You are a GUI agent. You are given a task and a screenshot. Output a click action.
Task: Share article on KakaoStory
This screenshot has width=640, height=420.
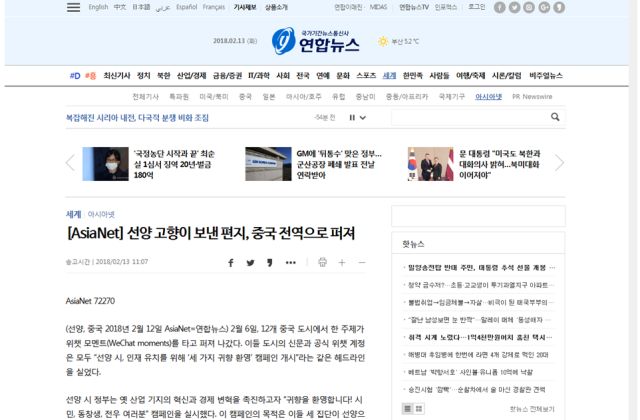click(x=269, y=262)
